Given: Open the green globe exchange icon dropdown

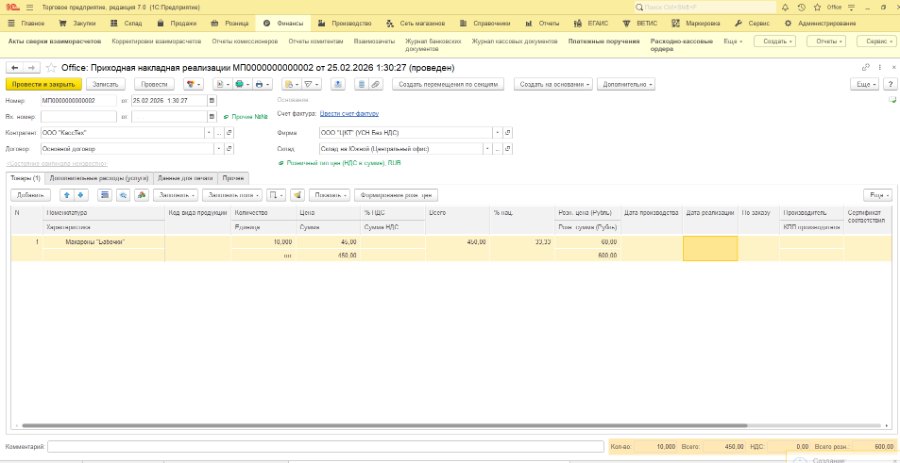Looking at the screenshot, I should coord(242,84).
